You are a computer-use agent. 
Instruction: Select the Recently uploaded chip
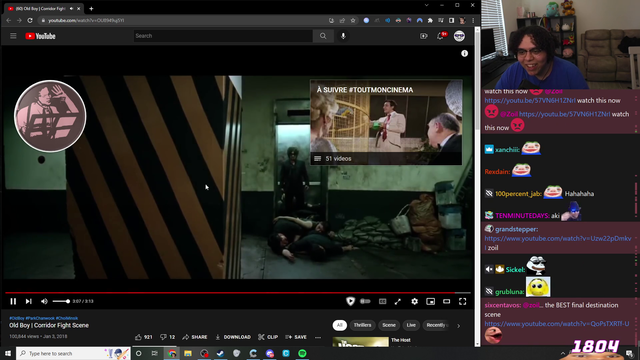click(x=436, y=325)
